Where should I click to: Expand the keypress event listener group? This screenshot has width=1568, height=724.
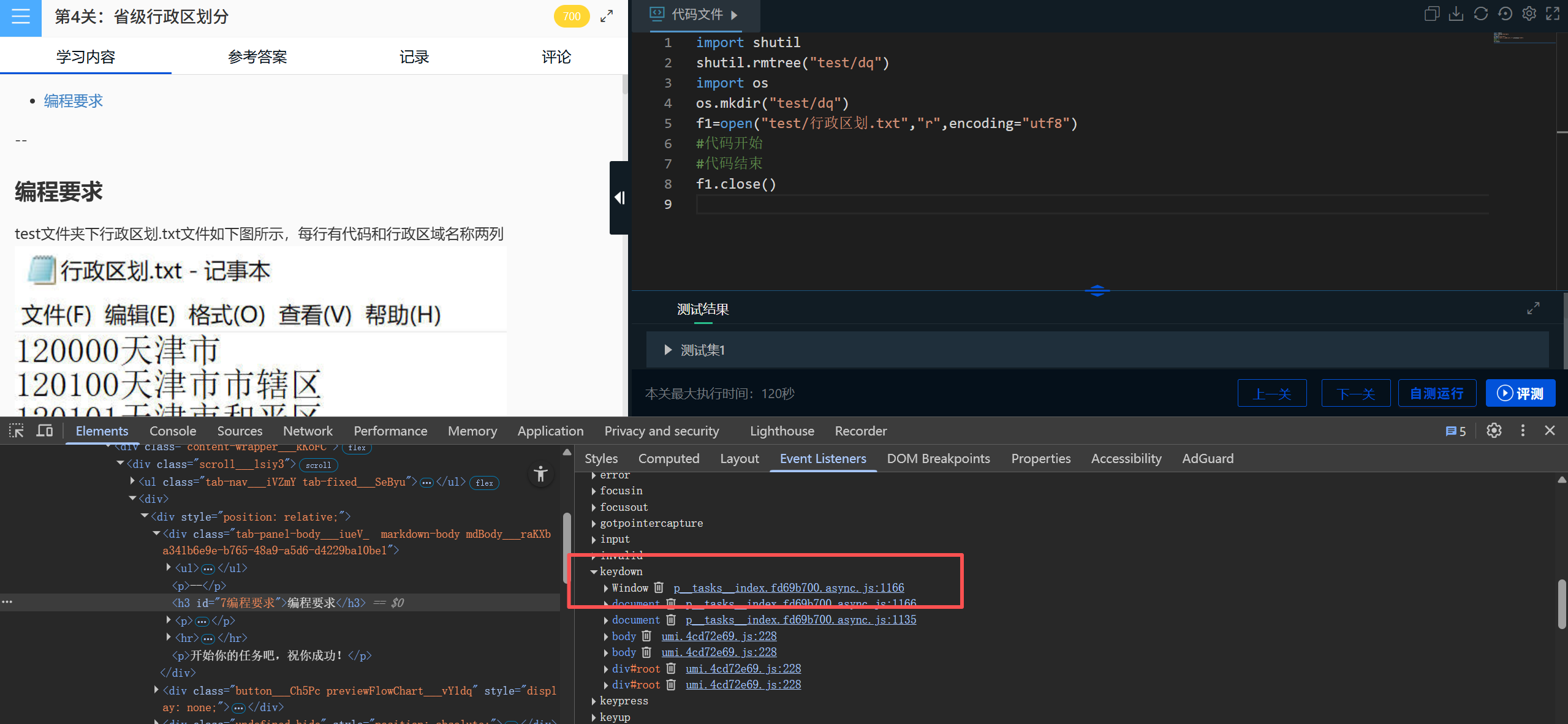click(x=594, y=701)
